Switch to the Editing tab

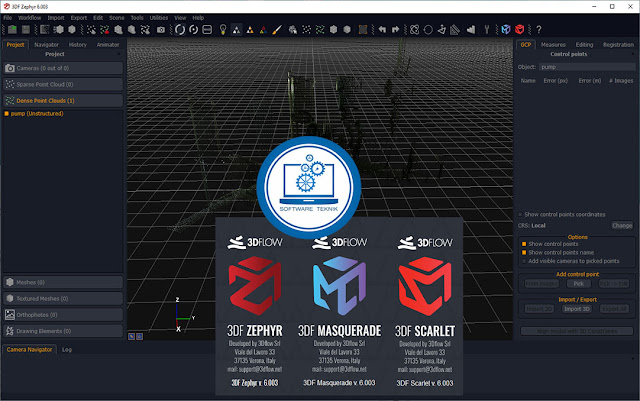[584, 45]
